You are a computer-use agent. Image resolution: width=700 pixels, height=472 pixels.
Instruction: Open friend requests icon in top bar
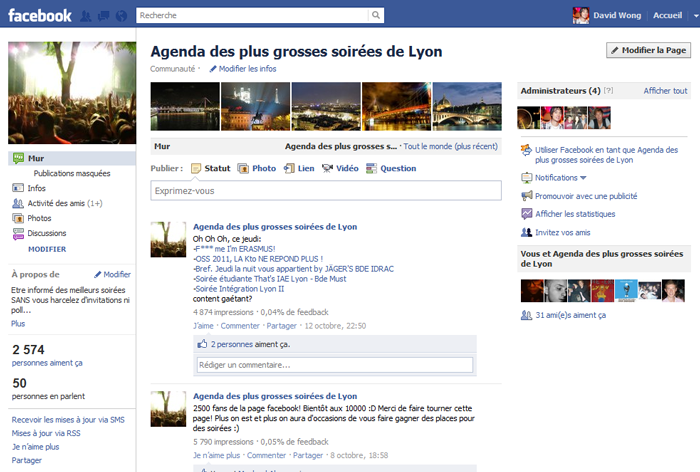point(85,16)
